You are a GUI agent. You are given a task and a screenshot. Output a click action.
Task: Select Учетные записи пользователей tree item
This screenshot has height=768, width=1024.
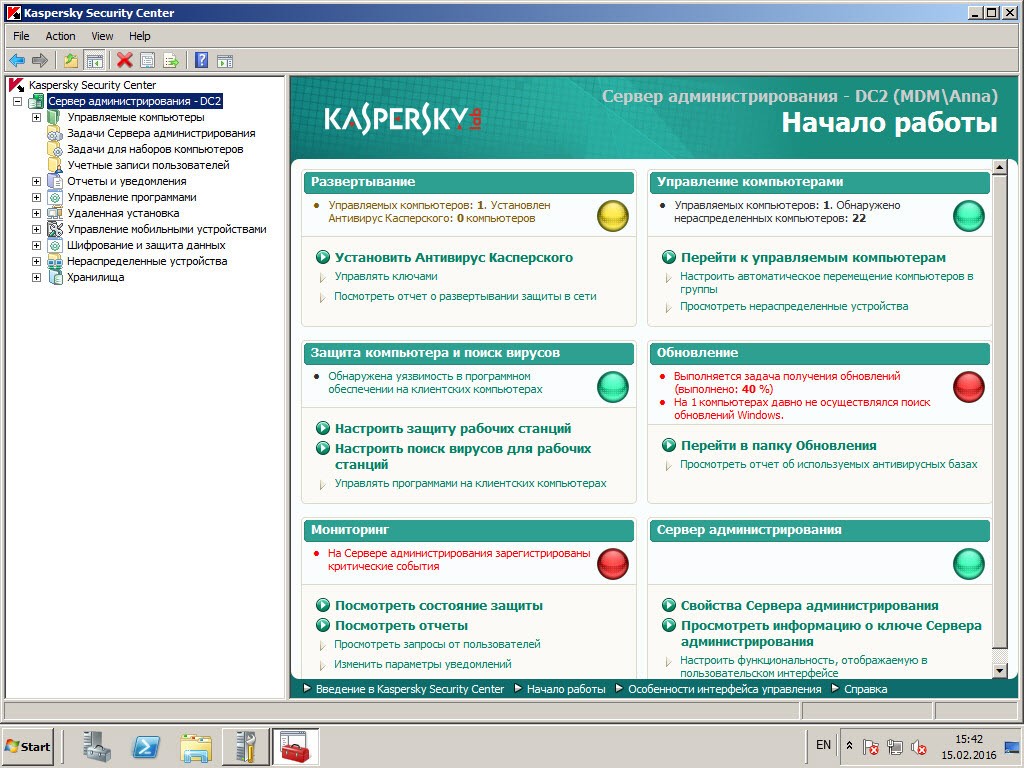pos(148,165)
